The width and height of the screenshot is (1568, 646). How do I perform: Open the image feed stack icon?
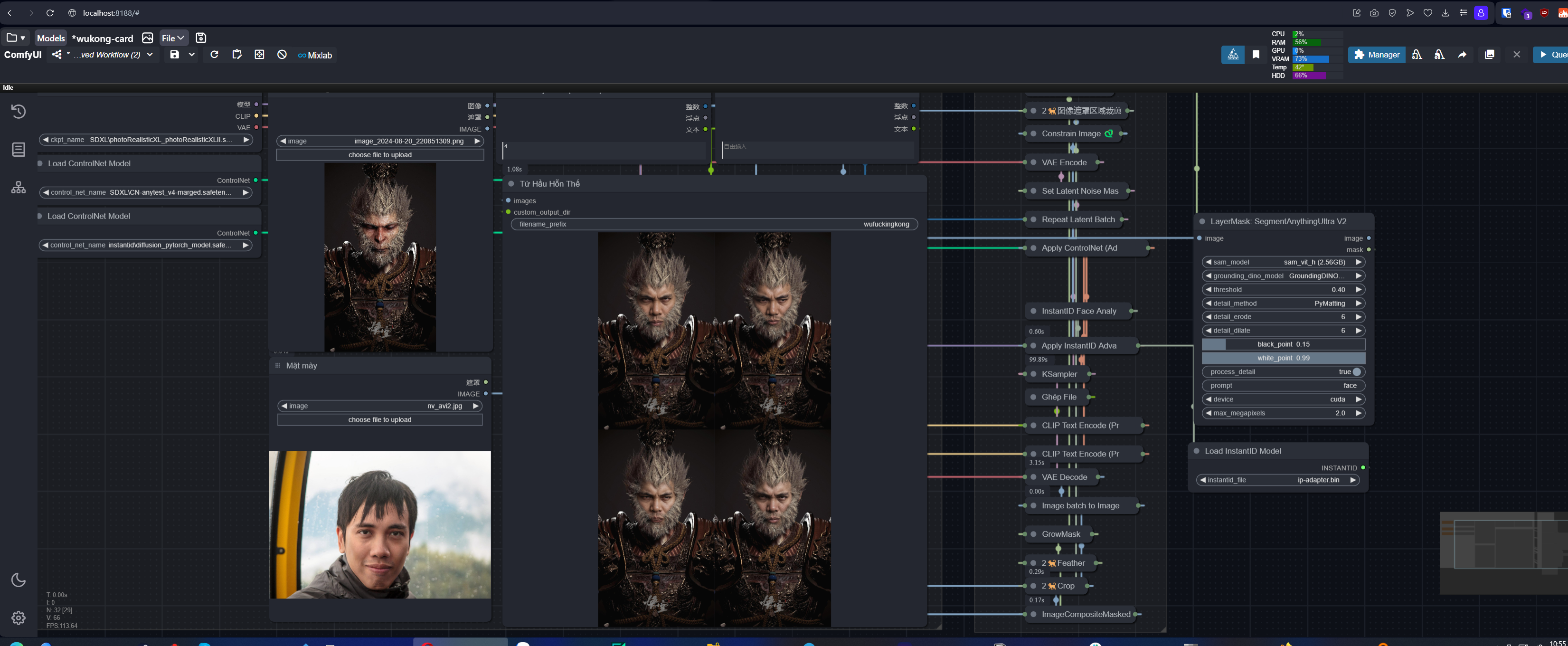point(1490,54)
